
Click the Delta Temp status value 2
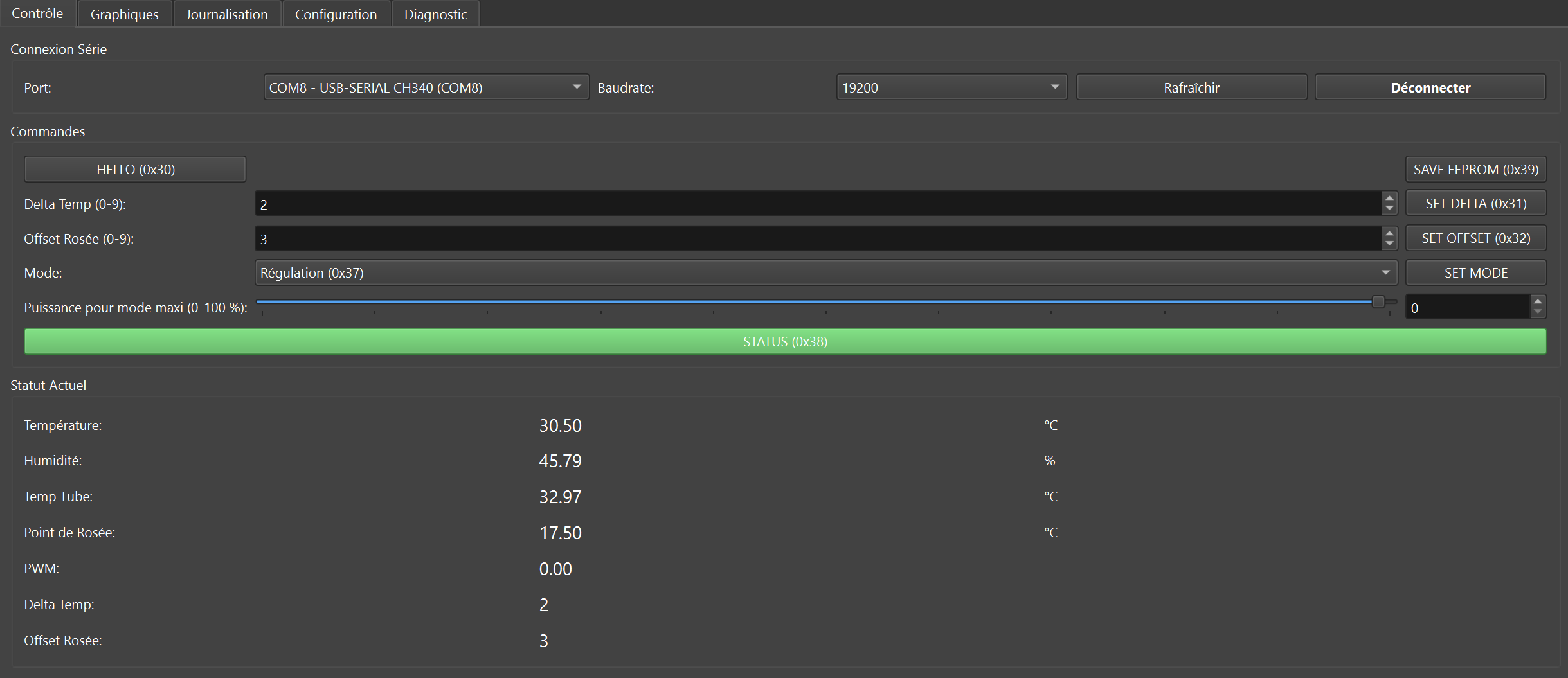pyautogui.click(x=544, y=605)
